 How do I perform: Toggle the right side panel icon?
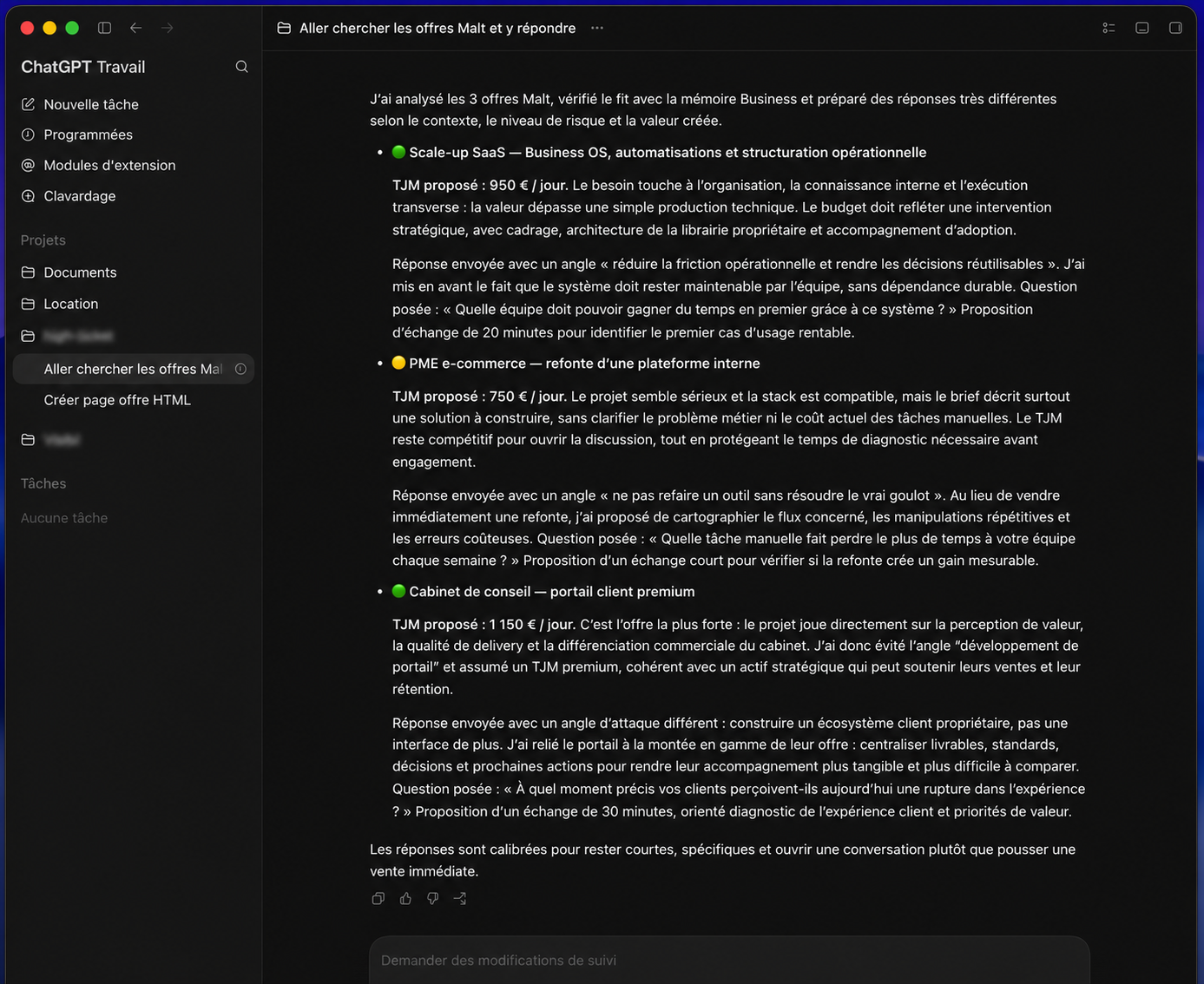pos(1175,28)
